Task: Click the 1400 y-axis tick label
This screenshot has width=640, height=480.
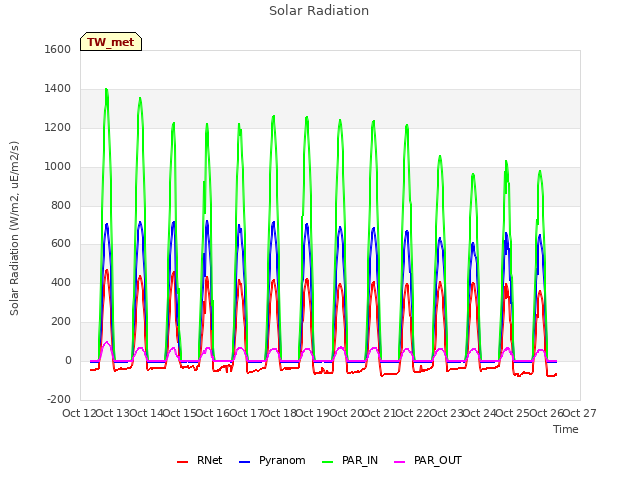Action: click(58, 88)
